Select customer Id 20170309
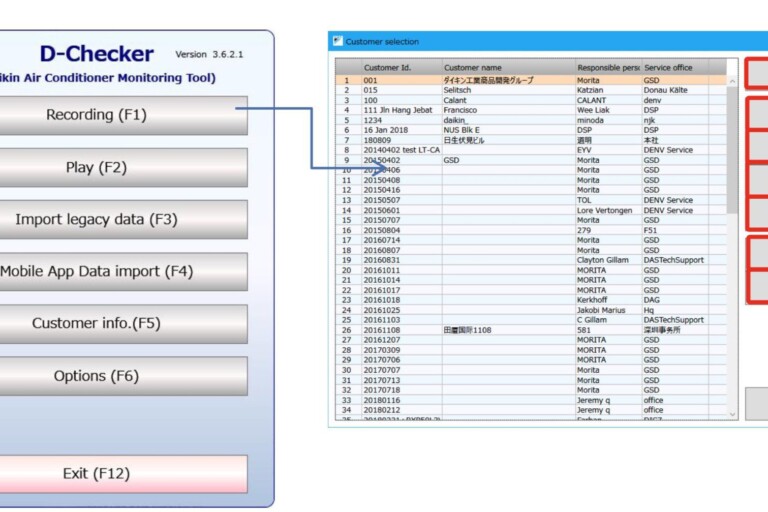 pos(531,350)
